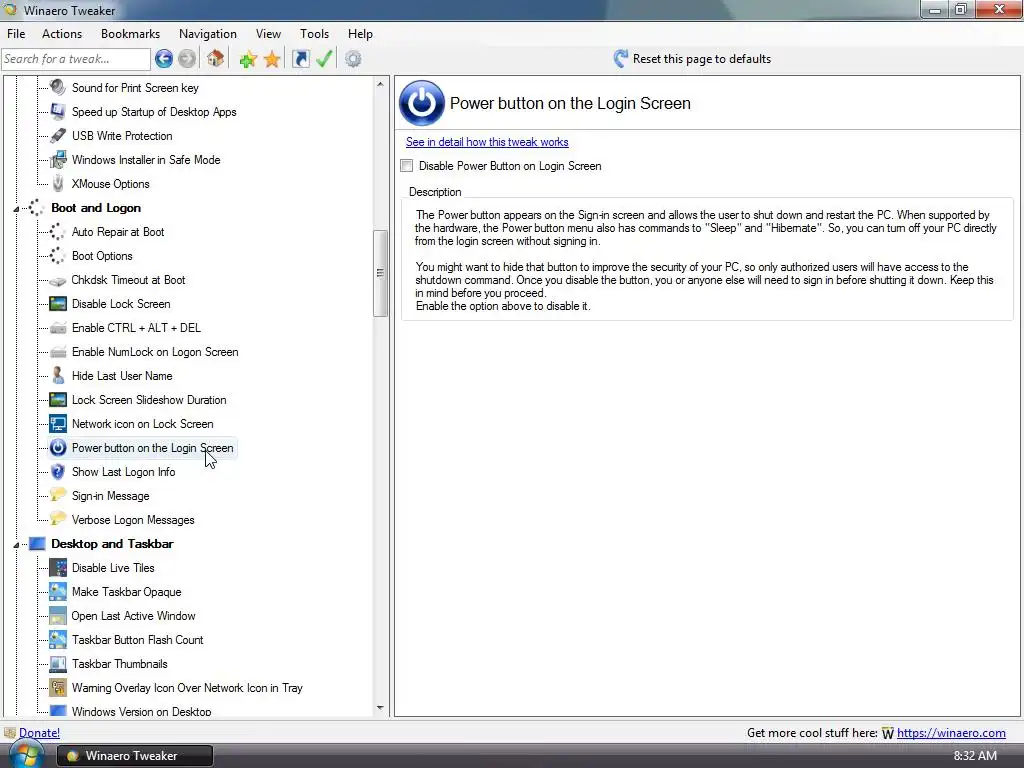Click the Network icon on Lock Screen icon
Screen dimensions: 1024x768
click(58, 424)
